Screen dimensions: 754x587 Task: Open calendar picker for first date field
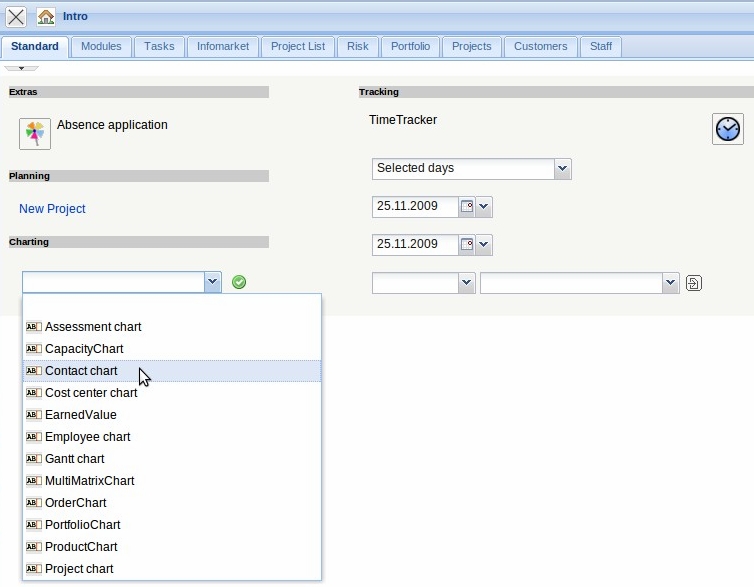466,207
